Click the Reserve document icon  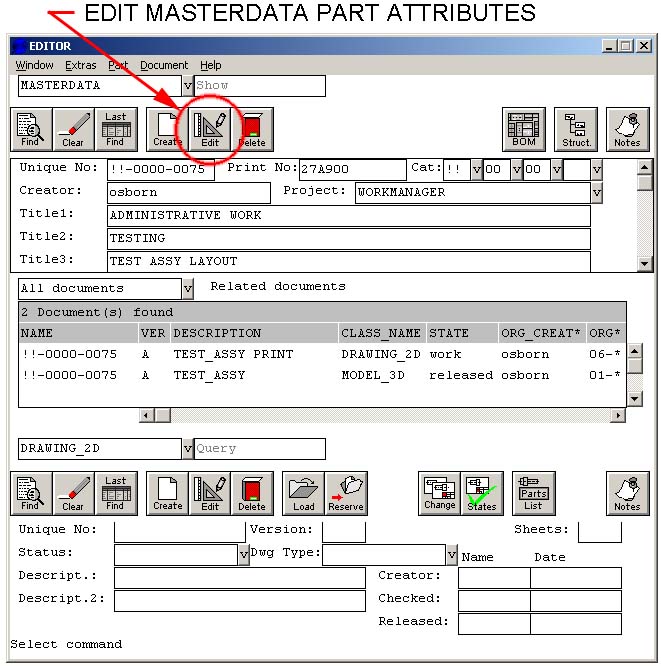(346, 493)
